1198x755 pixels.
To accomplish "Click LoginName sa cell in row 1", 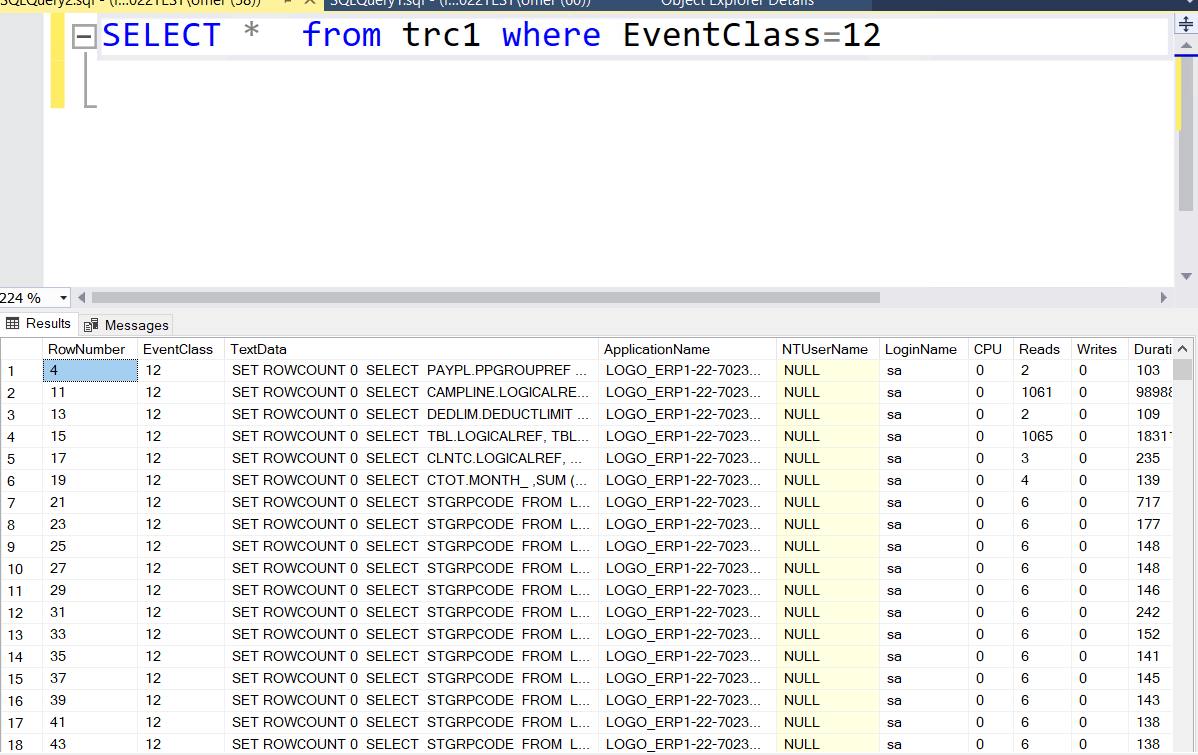I will pos(924,371).
